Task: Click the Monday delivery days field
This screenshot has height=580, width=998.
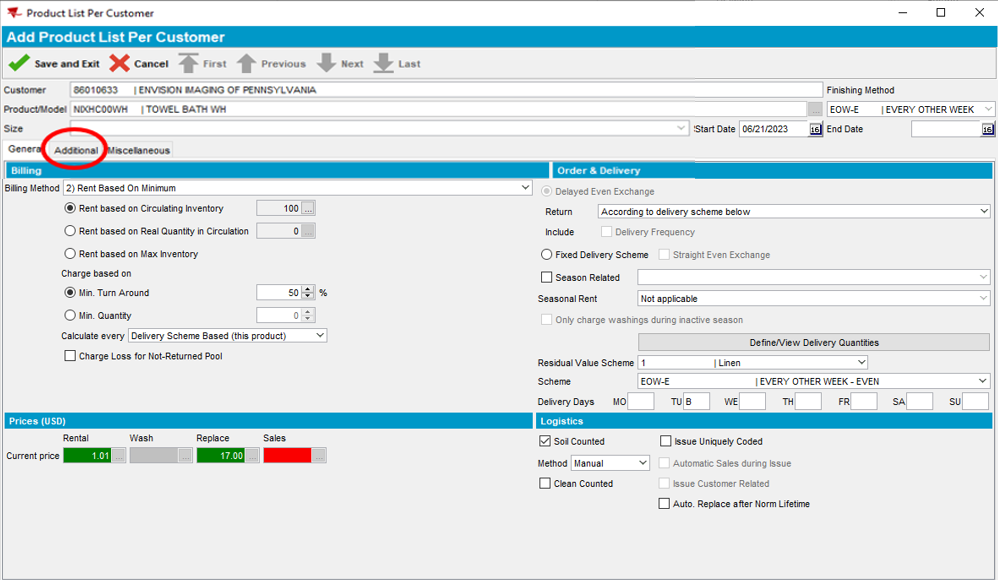Action: point(640,402)
